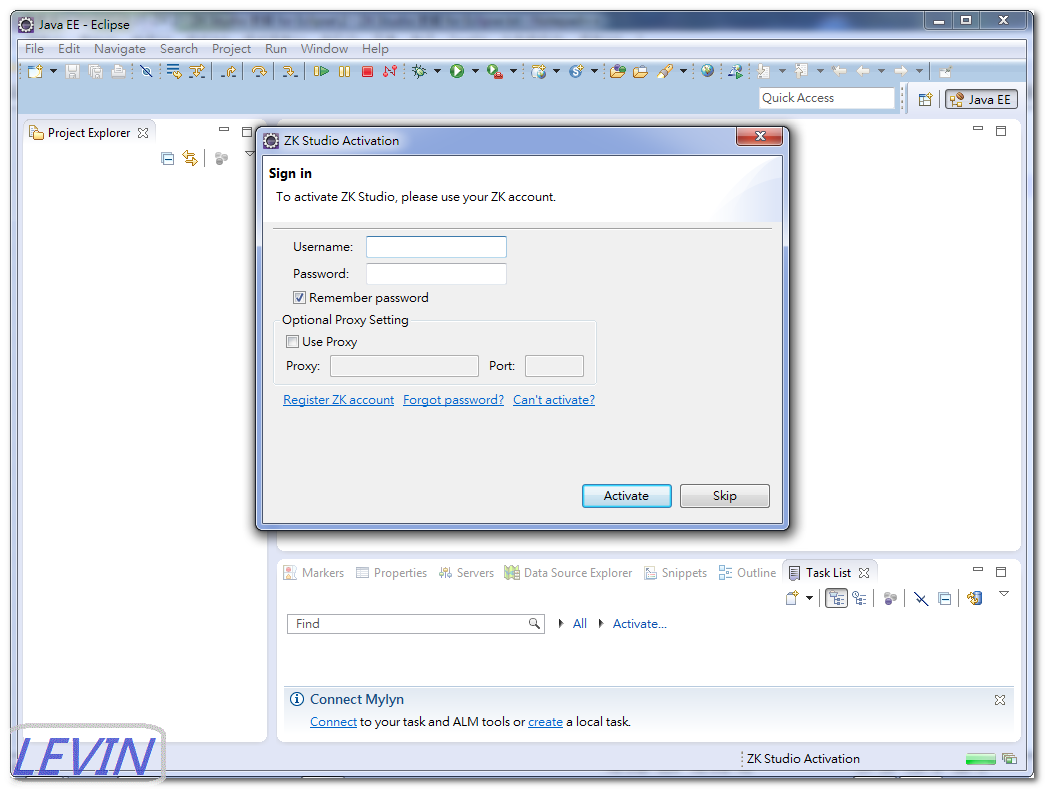The image size is (1045, 789).
Task: Click the green Run icon
Action: pos(457,71)
